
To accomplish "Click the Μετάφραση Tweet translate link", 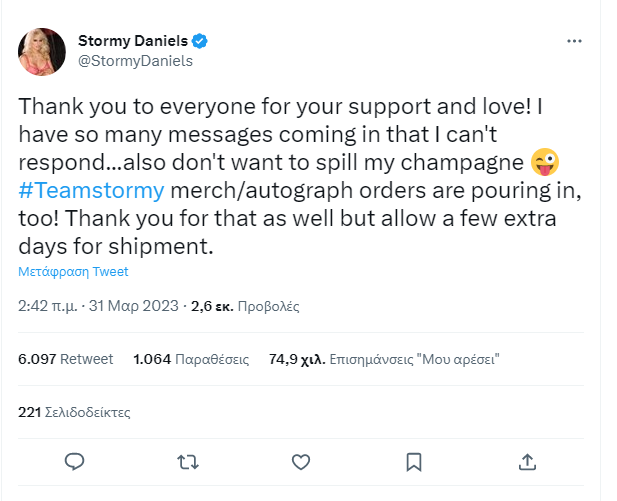I will 73,271.
